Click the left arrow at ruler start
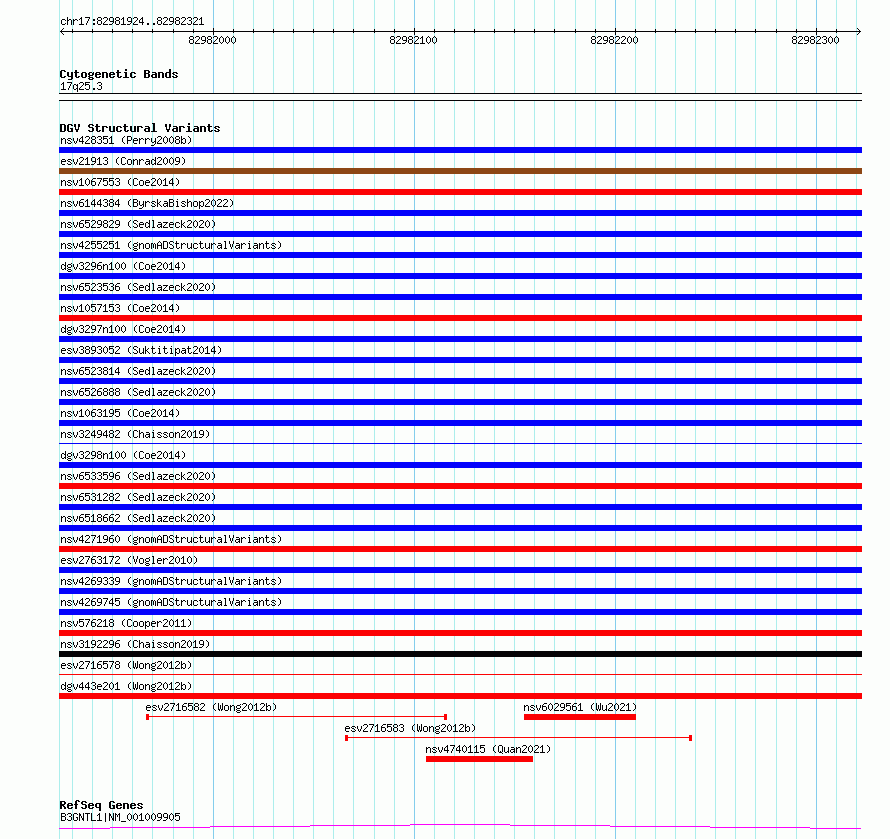The image size is (890, 839). pyautogui.click(x=62, y=31)
